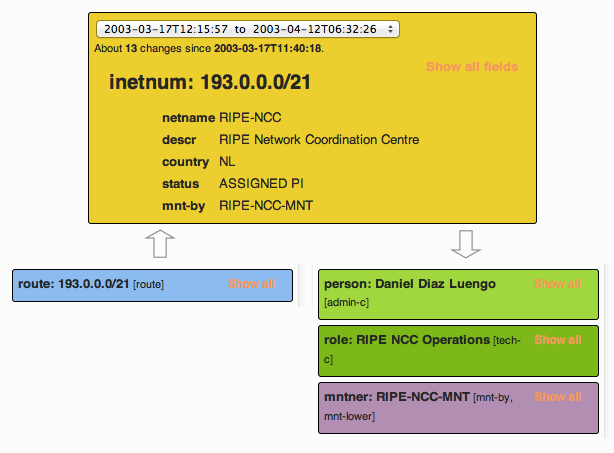Click the country field label
614x453 pixels.
(x=186, y=162)
